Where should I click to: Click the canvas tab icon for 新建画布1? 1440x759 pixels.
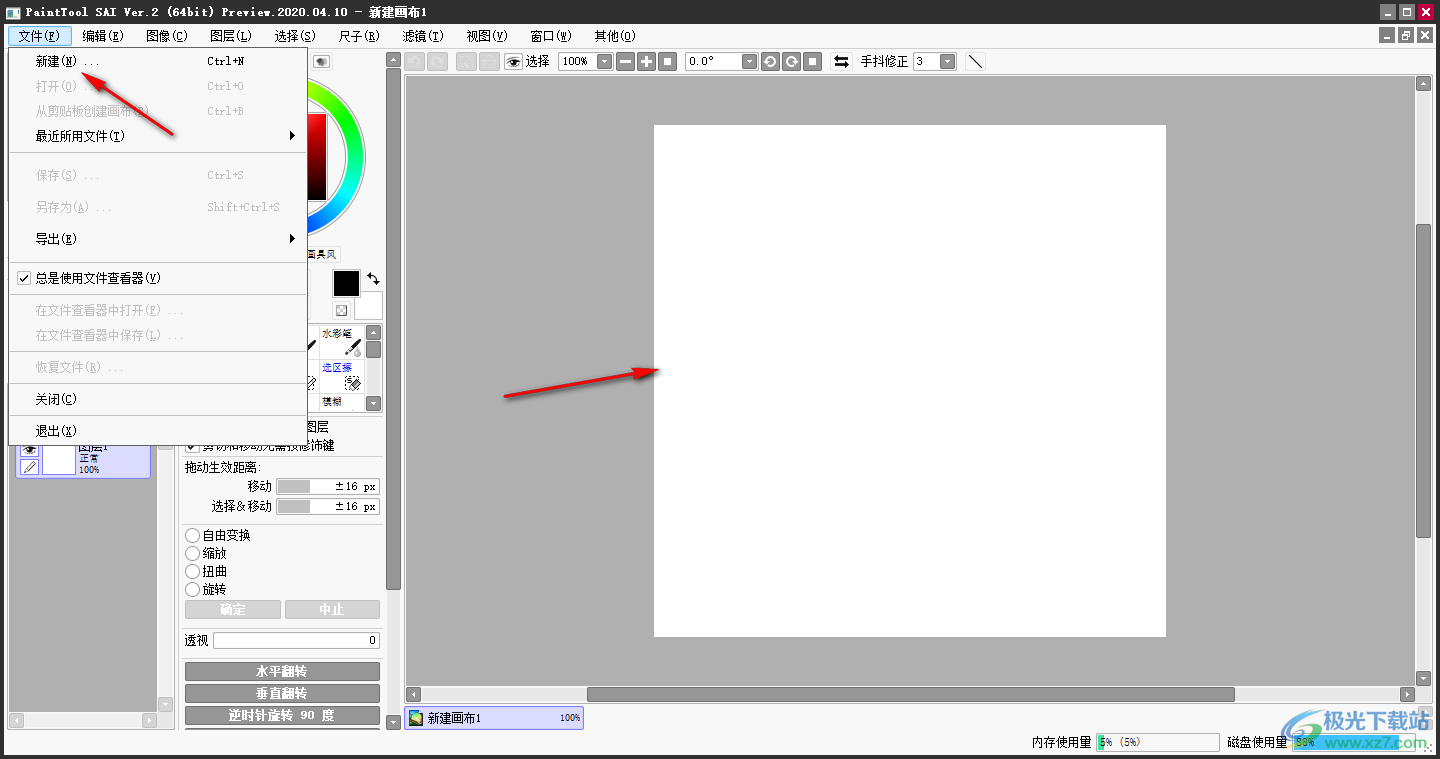pos(416,718)
